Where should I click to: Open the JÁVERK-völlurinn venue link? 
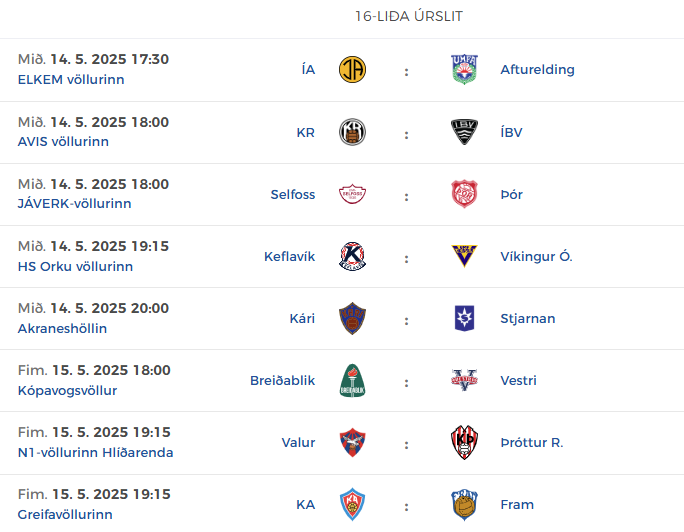click(75, 203)
